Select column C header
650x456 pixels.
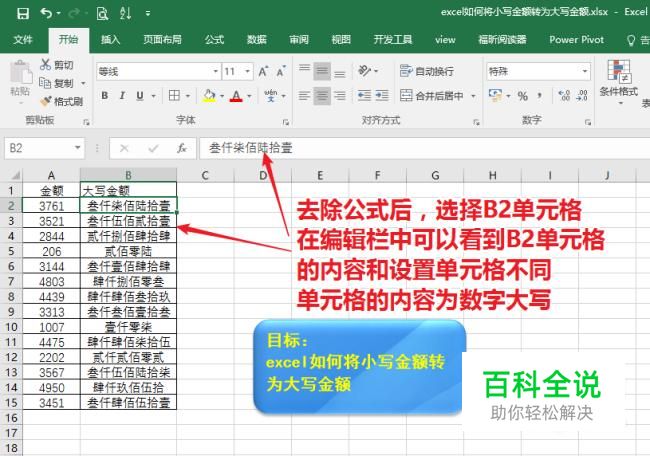(x=205, y=175)
